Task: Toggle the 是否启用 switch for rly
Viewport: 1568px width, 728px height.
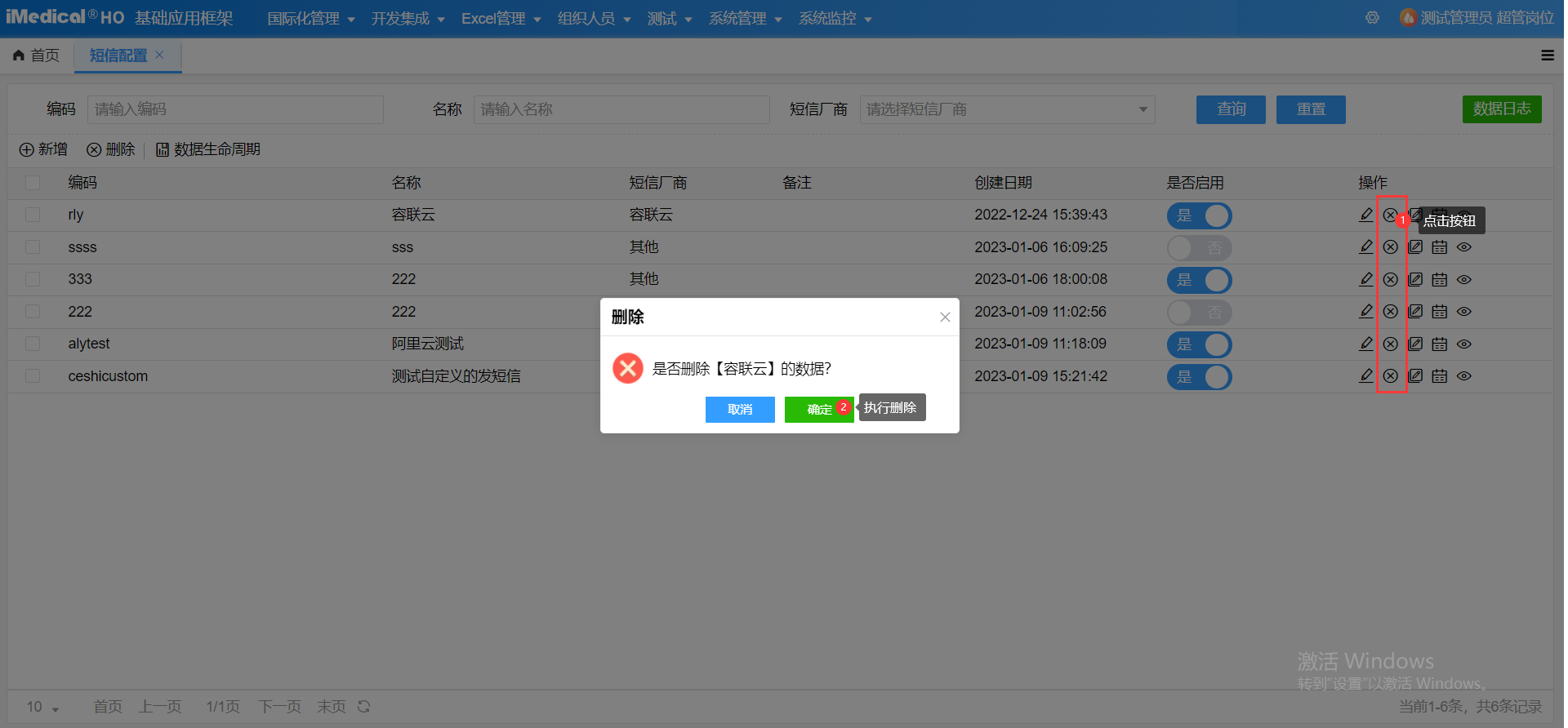Action: [1199, 215]
